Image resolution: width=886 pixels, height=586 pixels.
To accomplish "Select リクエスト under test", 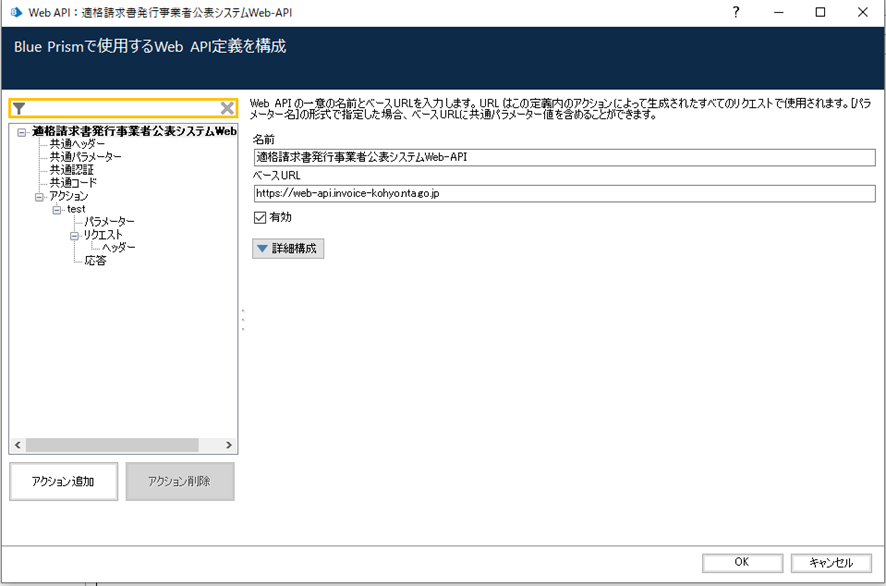I will click(103, 235).
